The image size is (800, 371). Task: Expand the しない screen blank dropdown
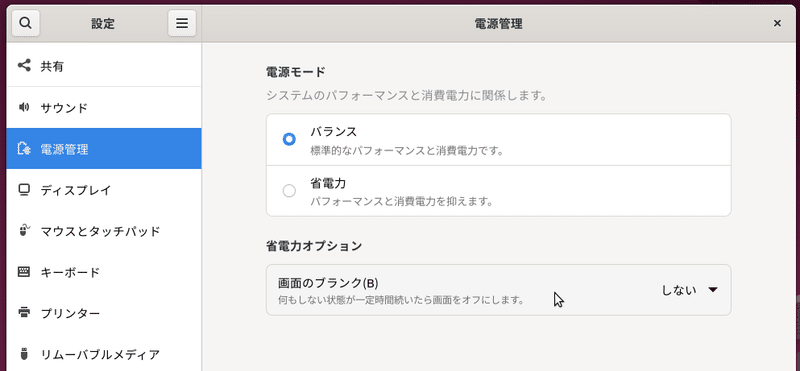(x=690, y=290)
